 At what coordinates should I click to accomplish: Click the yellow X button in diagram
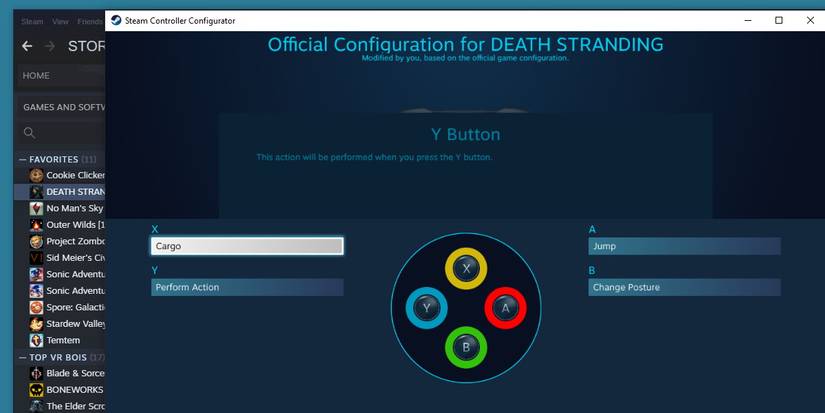point(466,268)
